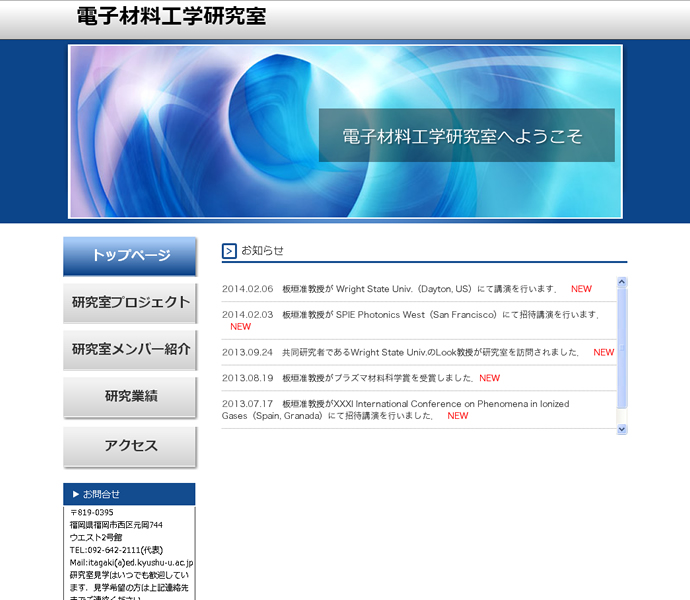This screenshot has width=690, height=600.
Task: Go to 研究室プロジェクト page
Action: (x=130, y=303)
